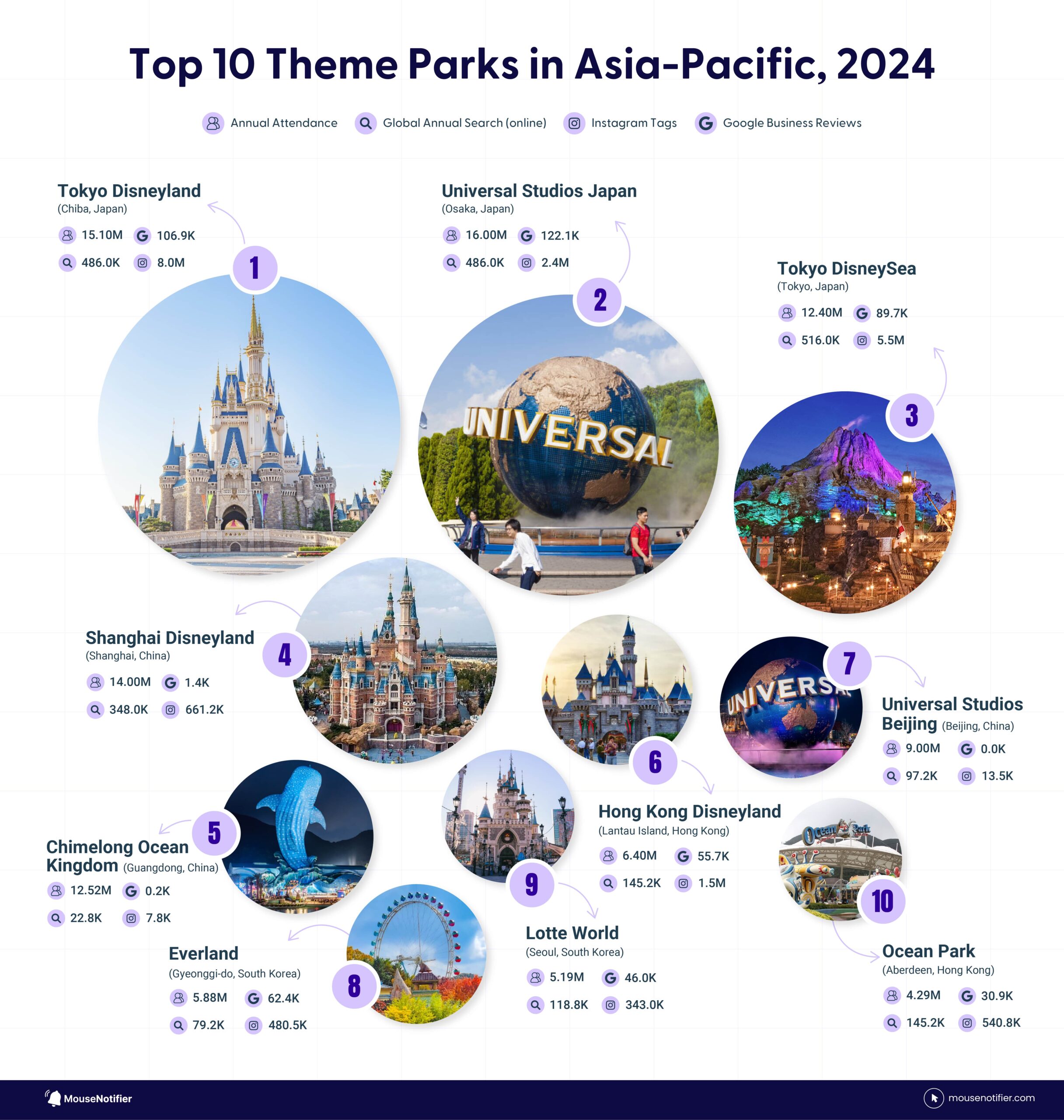Click the Tokyo Disneyland heading
Screen dimensions: 1064x1120
pos(129,191)
